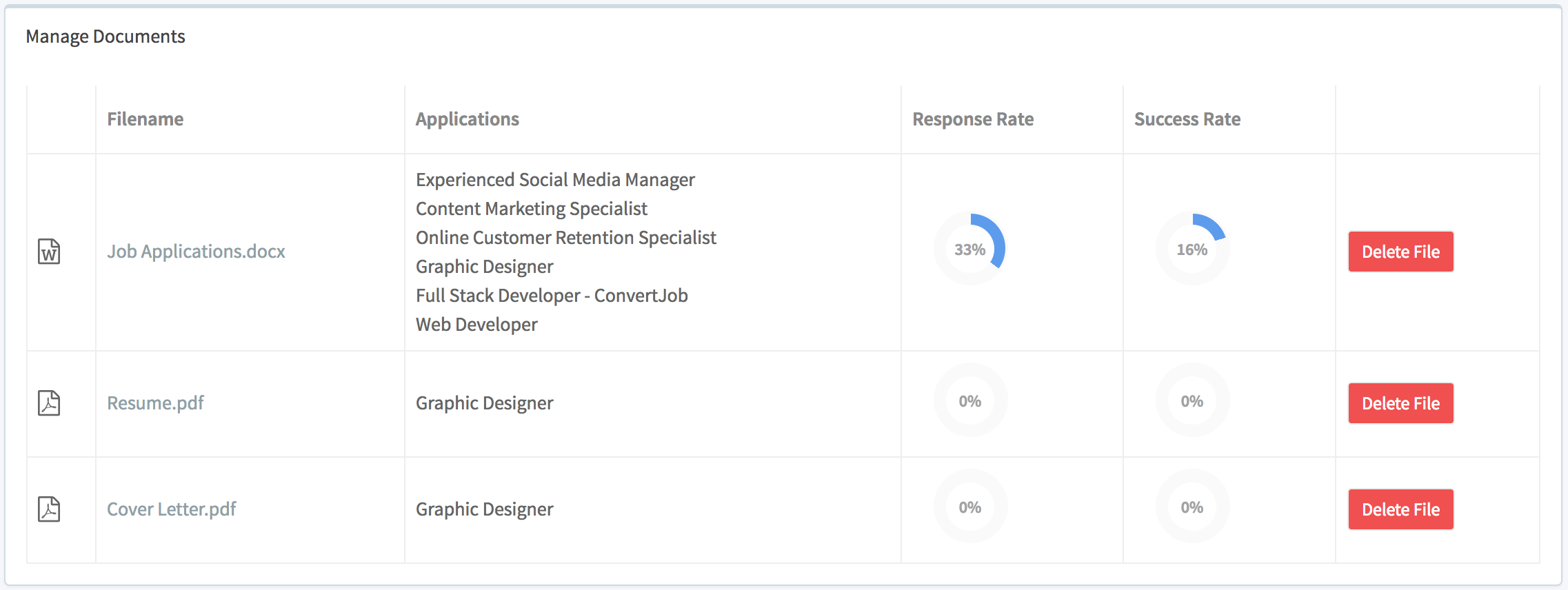Viewport: 1568px width, 590px height.
Task: Click the Filename column header
Action: pos(145,119)
